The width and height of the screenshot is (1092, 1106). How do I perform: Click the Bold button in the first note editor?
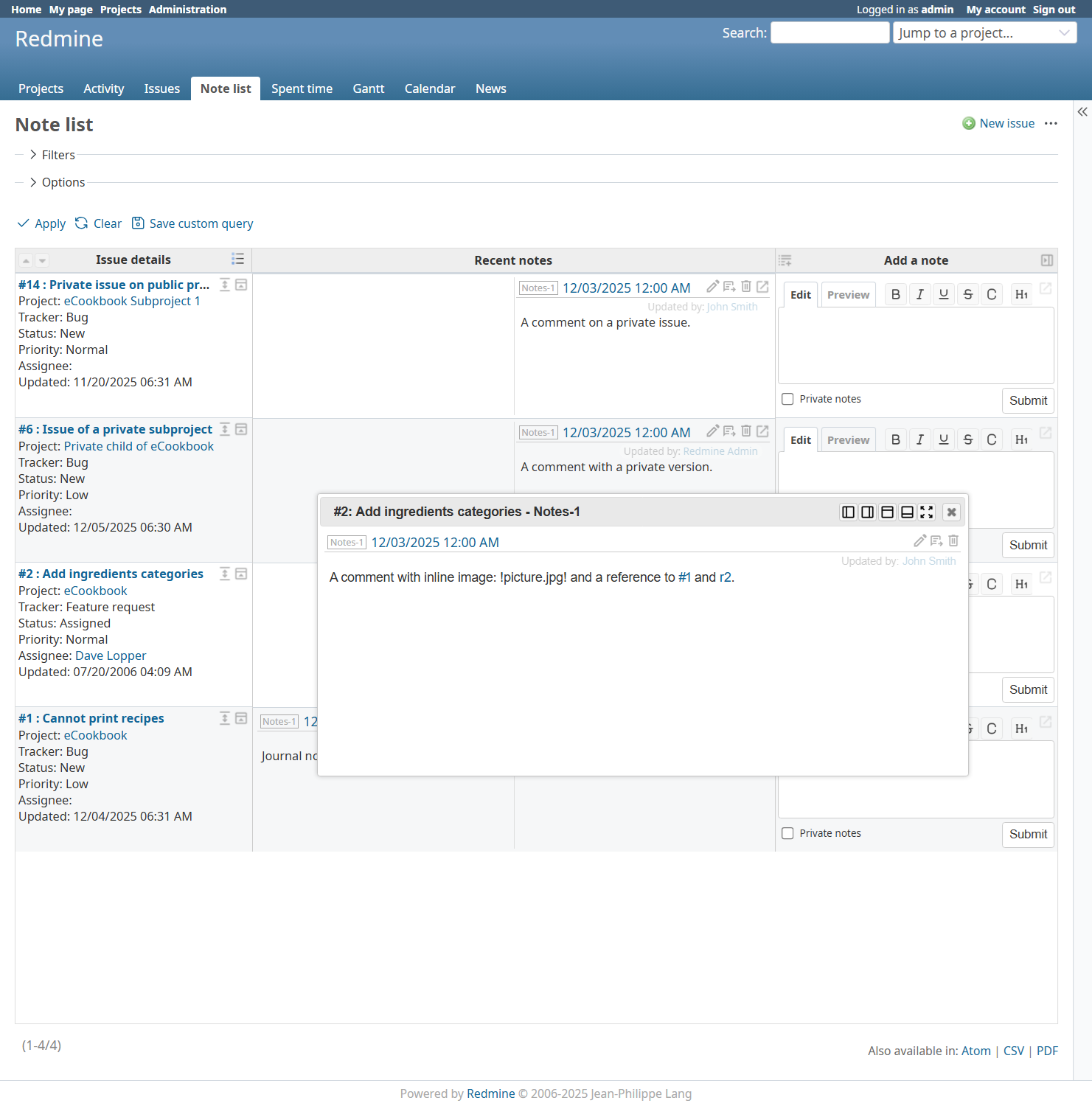click(895, 294)
